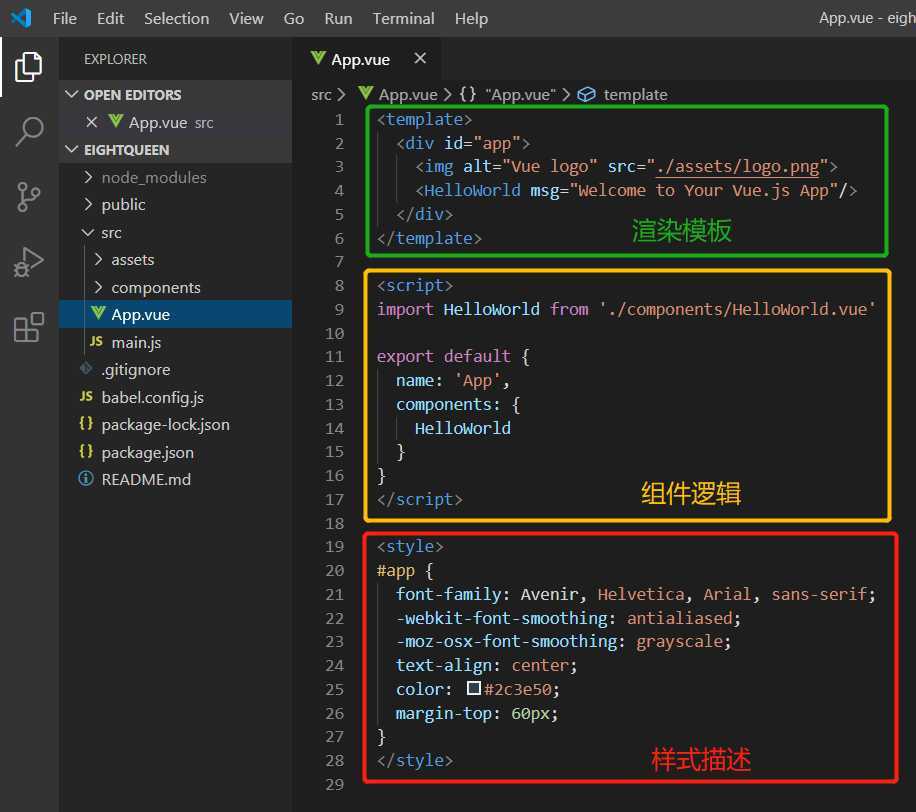Click the Vue icon in the App.vue tab
The width and height of the screenshot is (916, 812).
coord(318,58)
